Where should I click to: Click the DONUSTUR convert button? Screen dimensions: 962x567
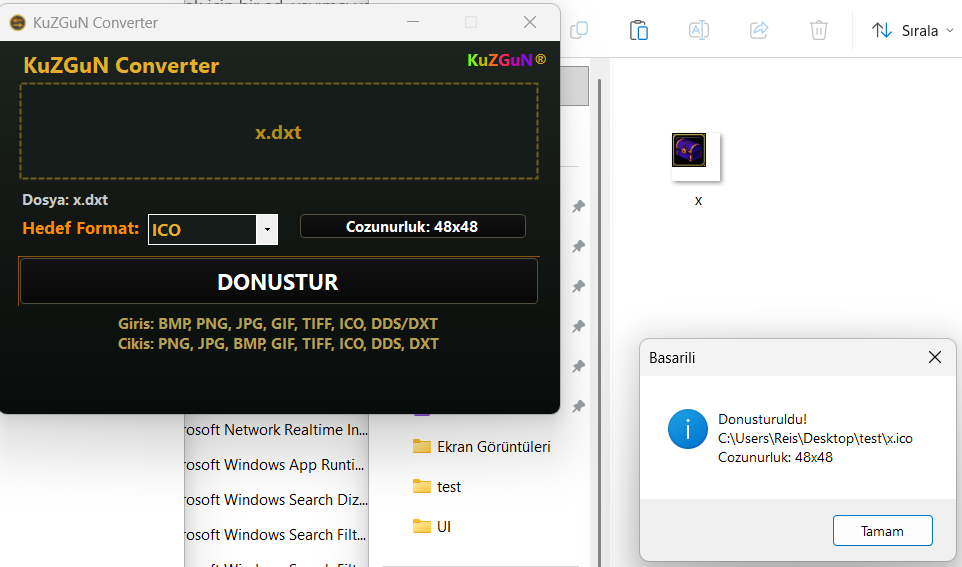click(279, 282)
